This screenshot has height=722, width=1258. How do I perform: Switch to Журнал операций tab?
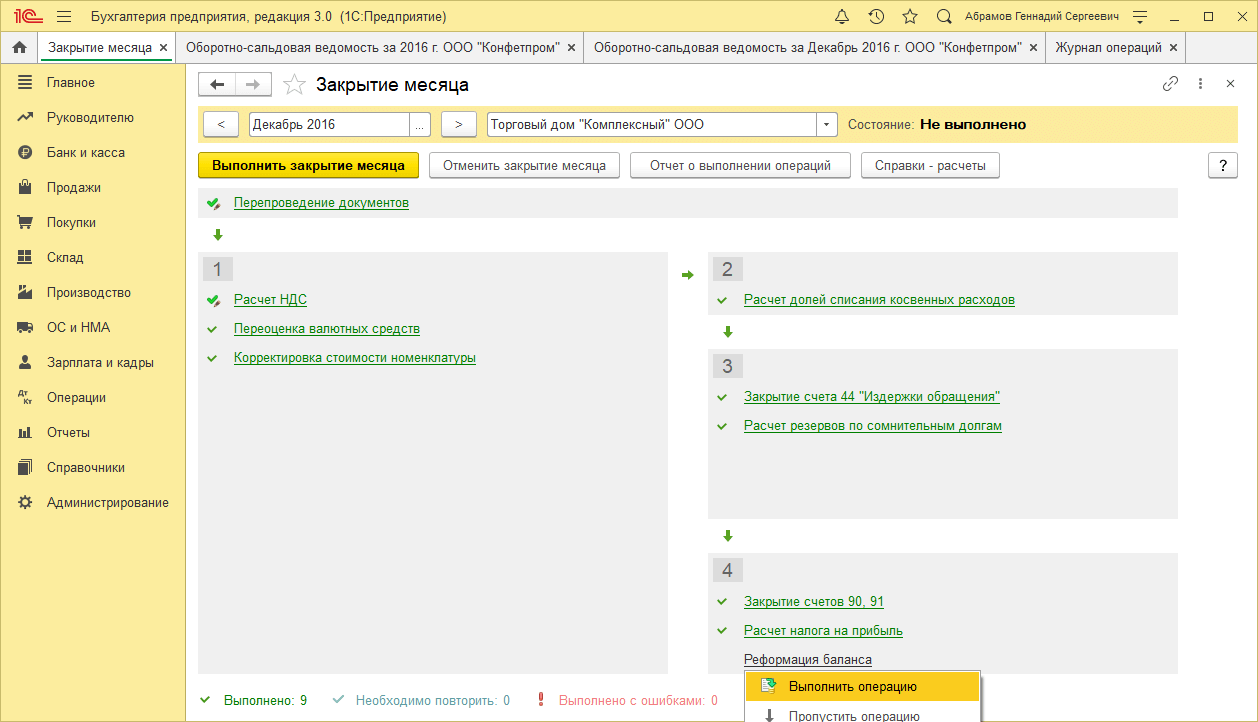tap(1108, 48)
